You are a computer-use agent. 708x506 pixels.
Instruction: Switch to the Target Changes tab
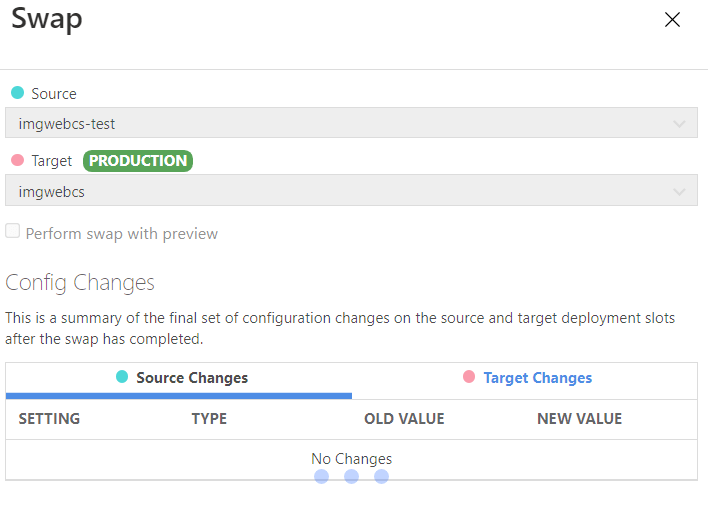pyautogui.click(x=537, y=378)
